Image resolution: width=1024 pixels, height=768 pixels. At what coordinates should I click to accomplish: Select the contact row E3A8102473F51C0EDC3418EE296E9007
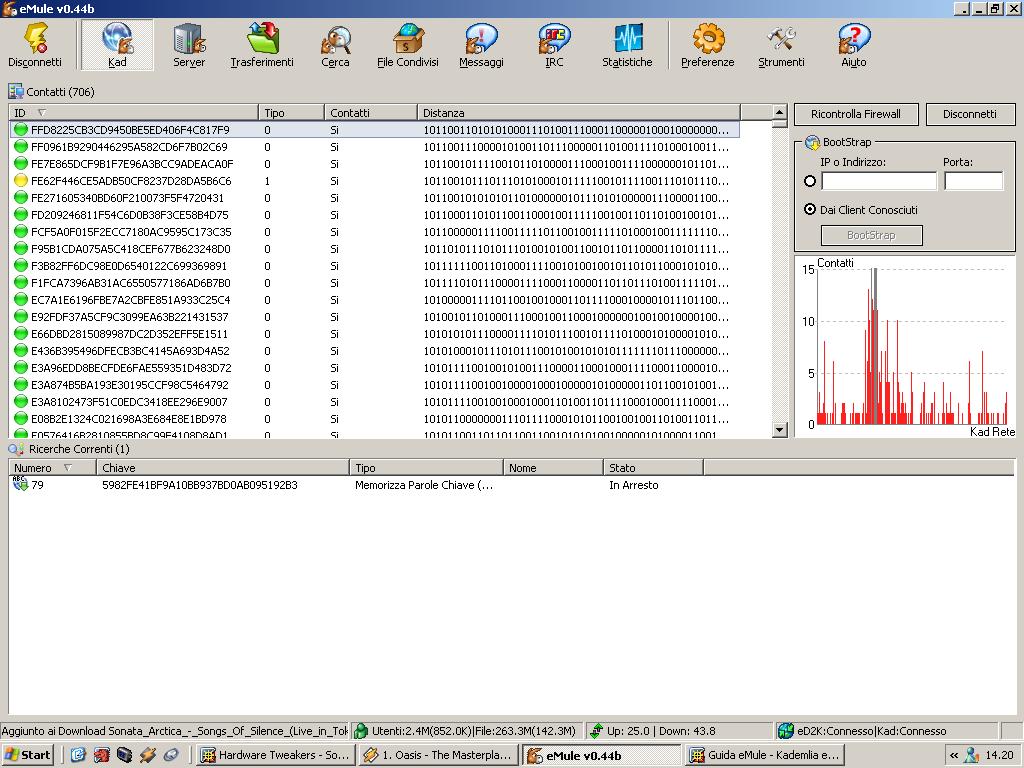374,402
